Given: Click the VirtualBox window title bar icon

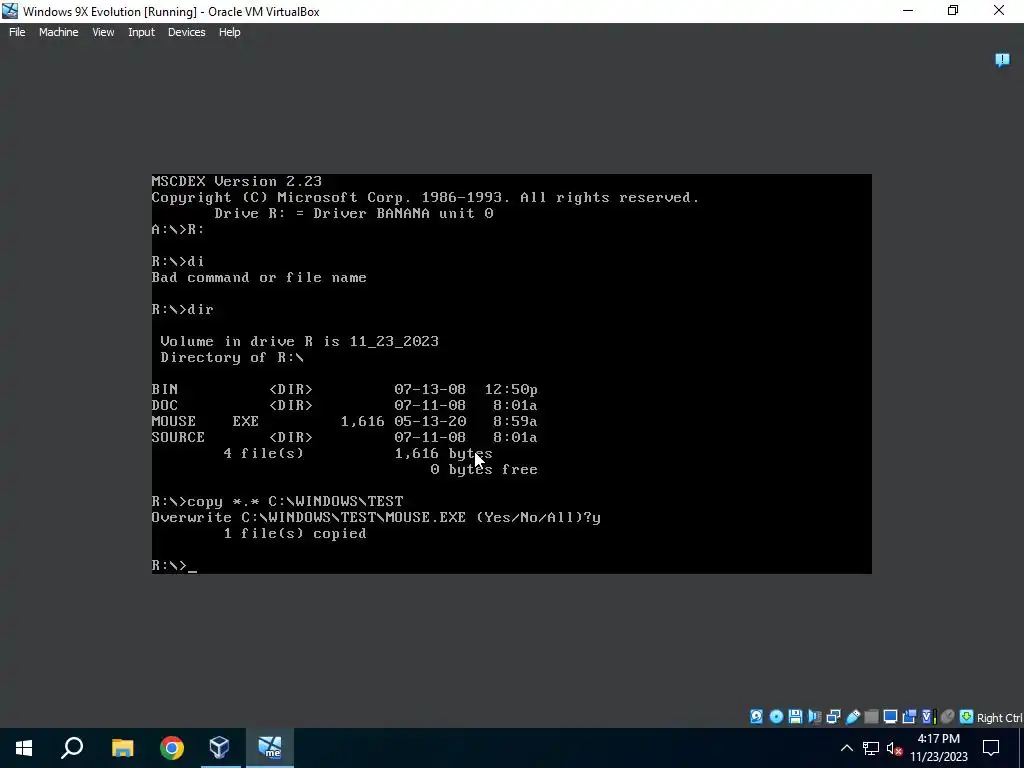Looking at the screenshot, I should coord(10,11).
